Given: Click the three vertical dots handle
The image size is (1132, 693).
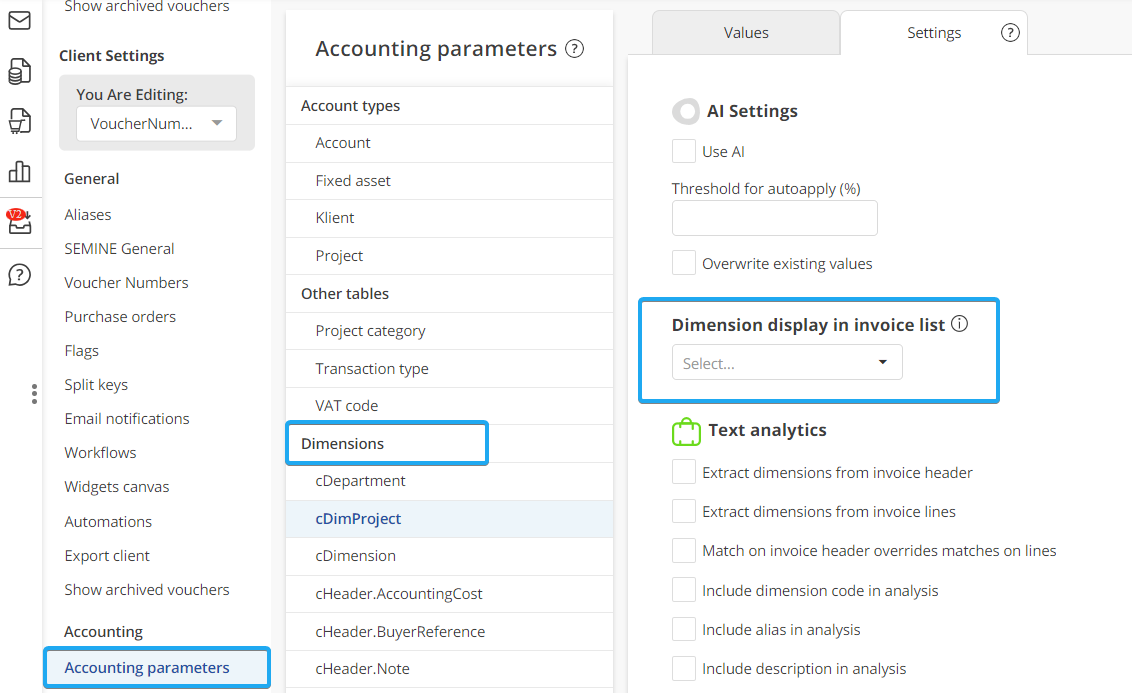Looking at the screenshot, I should (34, 394).
